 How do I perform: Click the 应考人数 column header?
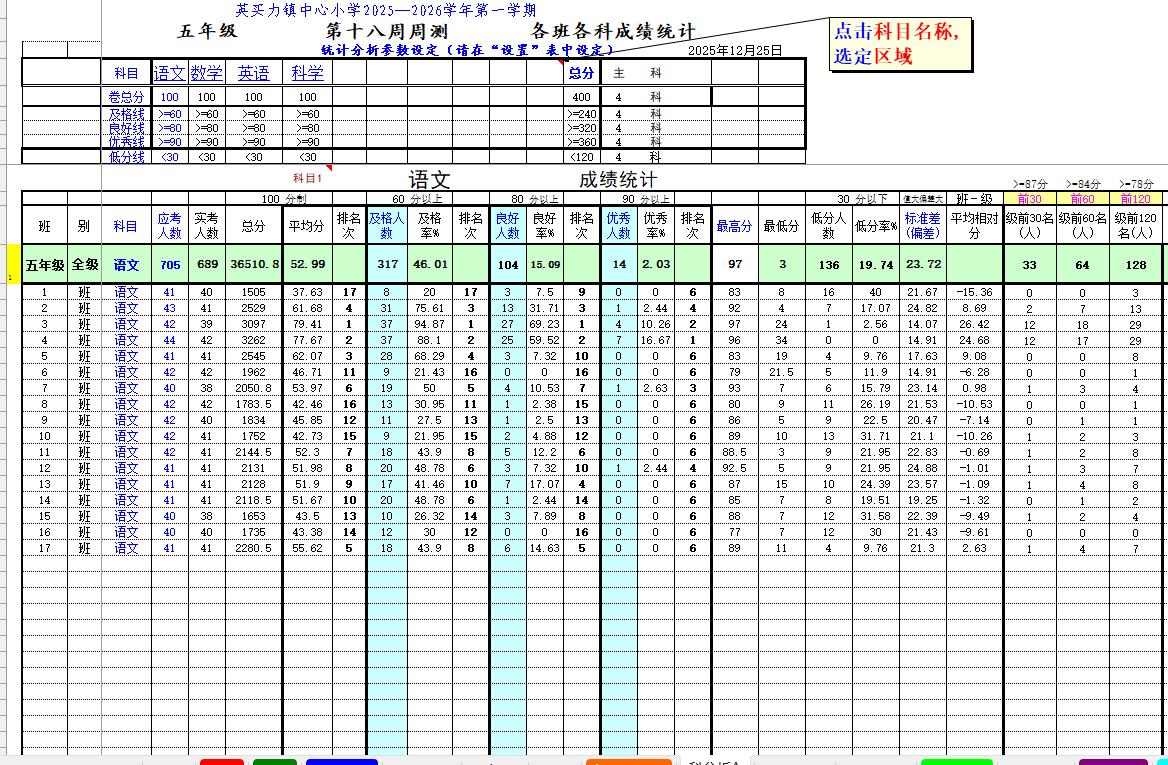(x=170, y=226)
